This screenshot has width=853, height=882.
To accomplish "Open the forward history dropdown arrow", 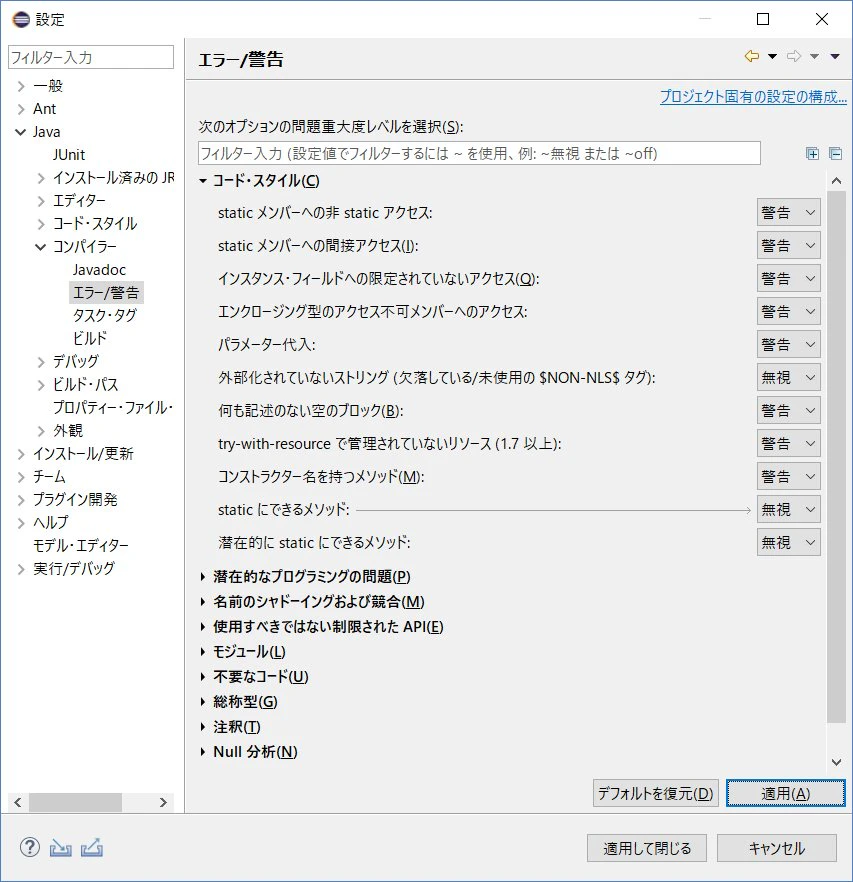I will 814,56.
